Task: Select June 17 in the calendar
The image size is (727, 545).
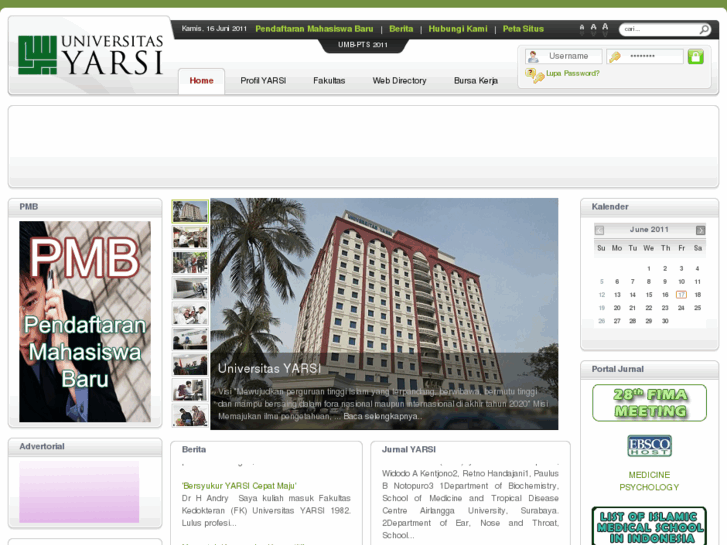Action: pyautogui.click(x=681, y=295)
